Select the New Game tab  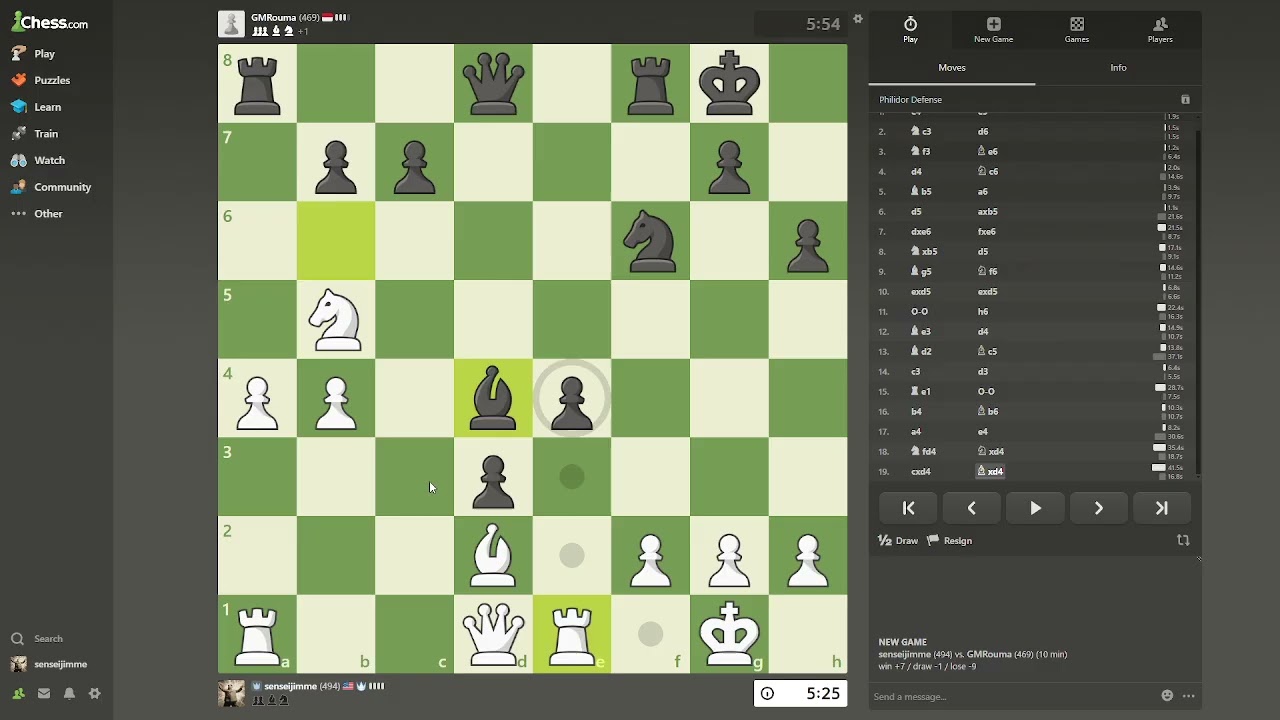click(993, 30)
